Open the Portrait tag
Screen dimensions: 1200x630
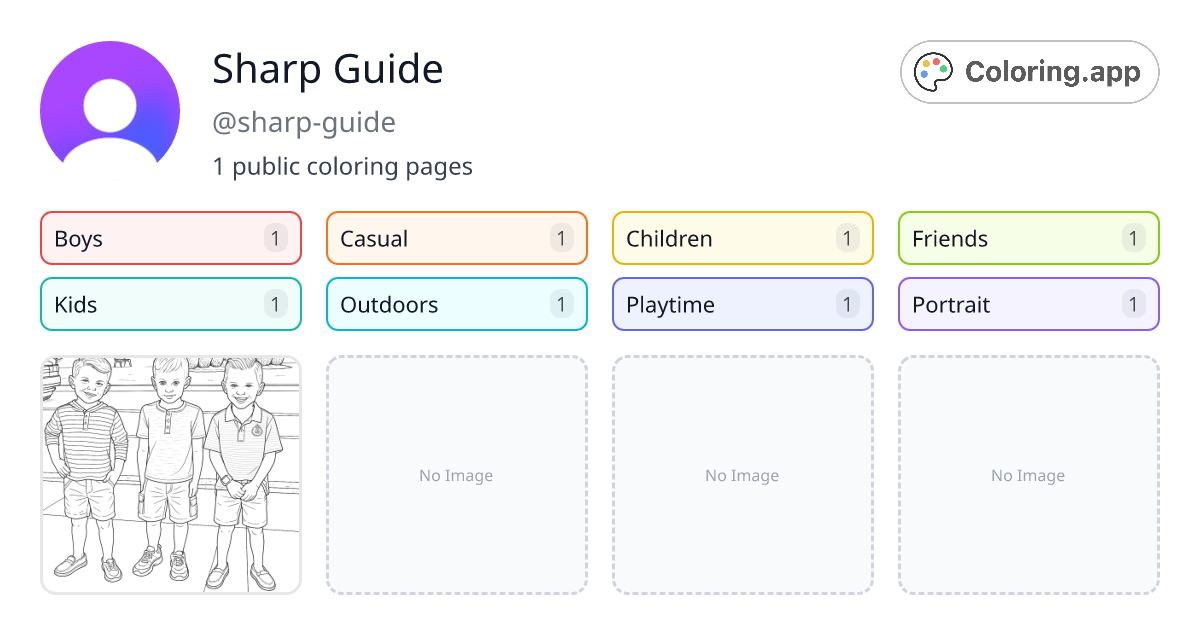pyautogui.click(x=1028, y=304)
